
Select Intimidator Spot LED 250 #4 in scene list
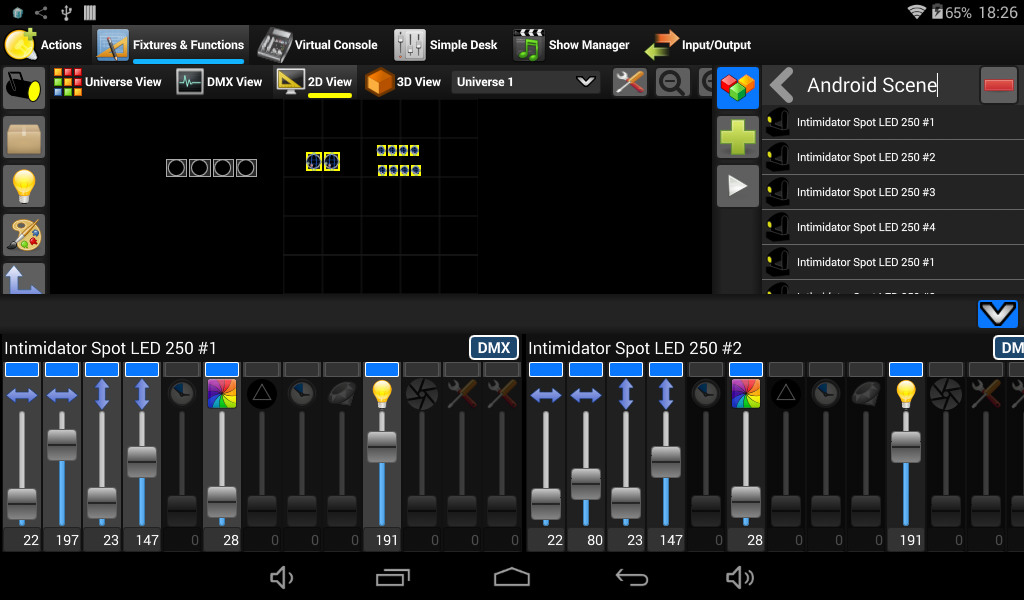(x=893, y=227)
